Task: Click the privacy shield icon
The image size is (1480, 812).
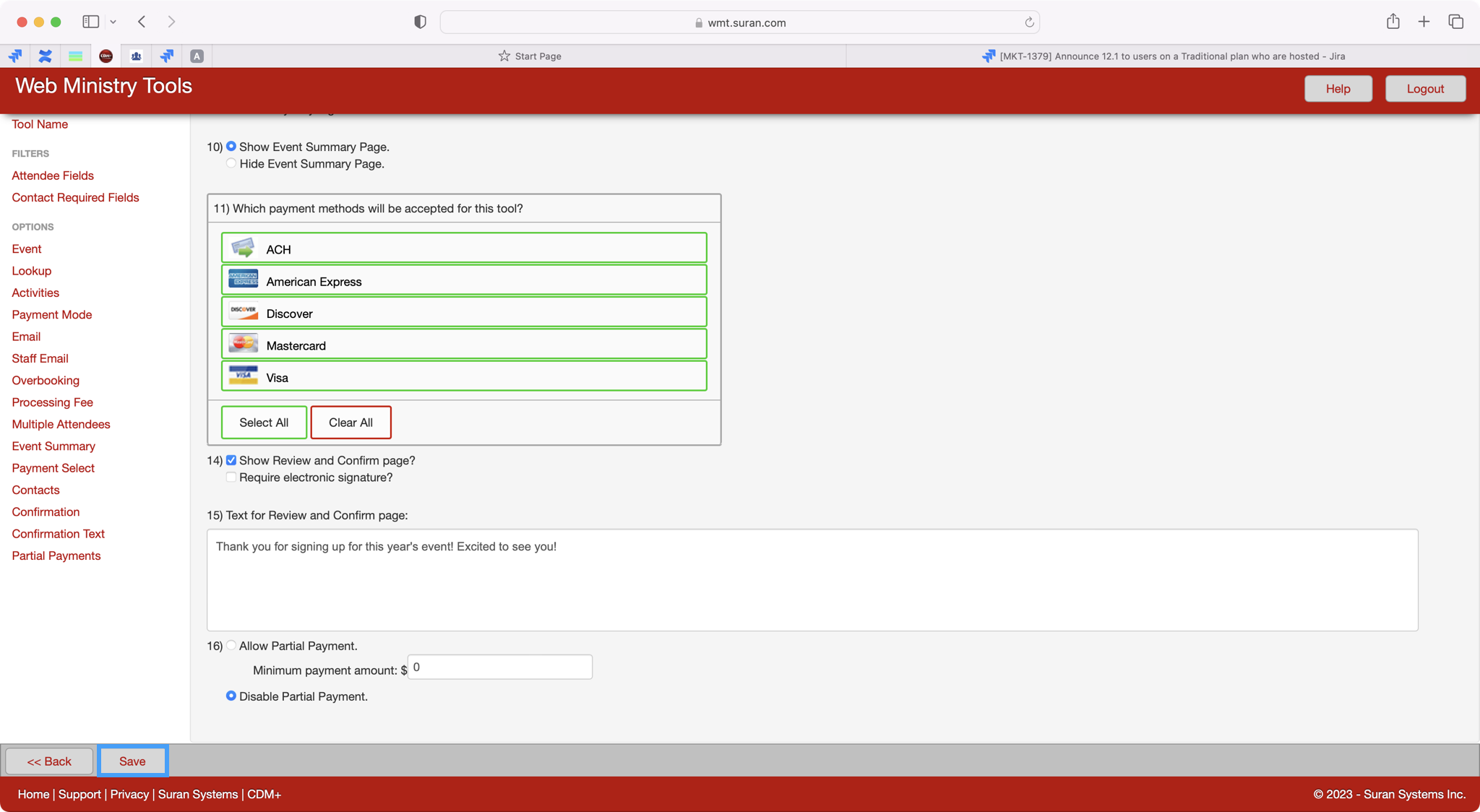Action: [420, 22]
